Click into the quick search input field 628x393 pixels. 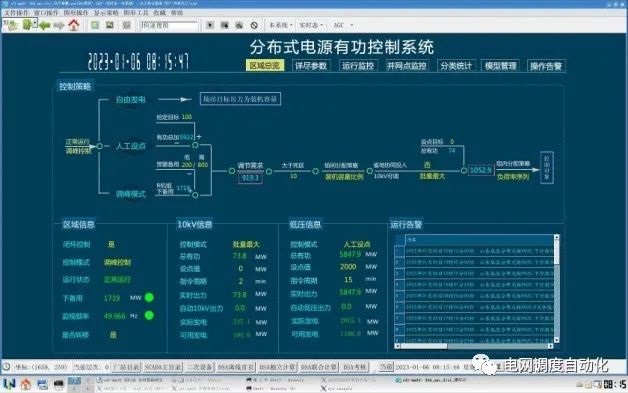169,25
